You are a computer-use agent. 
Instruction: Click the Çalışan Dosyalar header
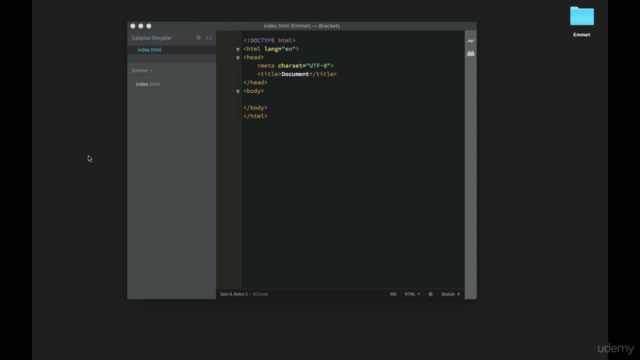[151, 38]
